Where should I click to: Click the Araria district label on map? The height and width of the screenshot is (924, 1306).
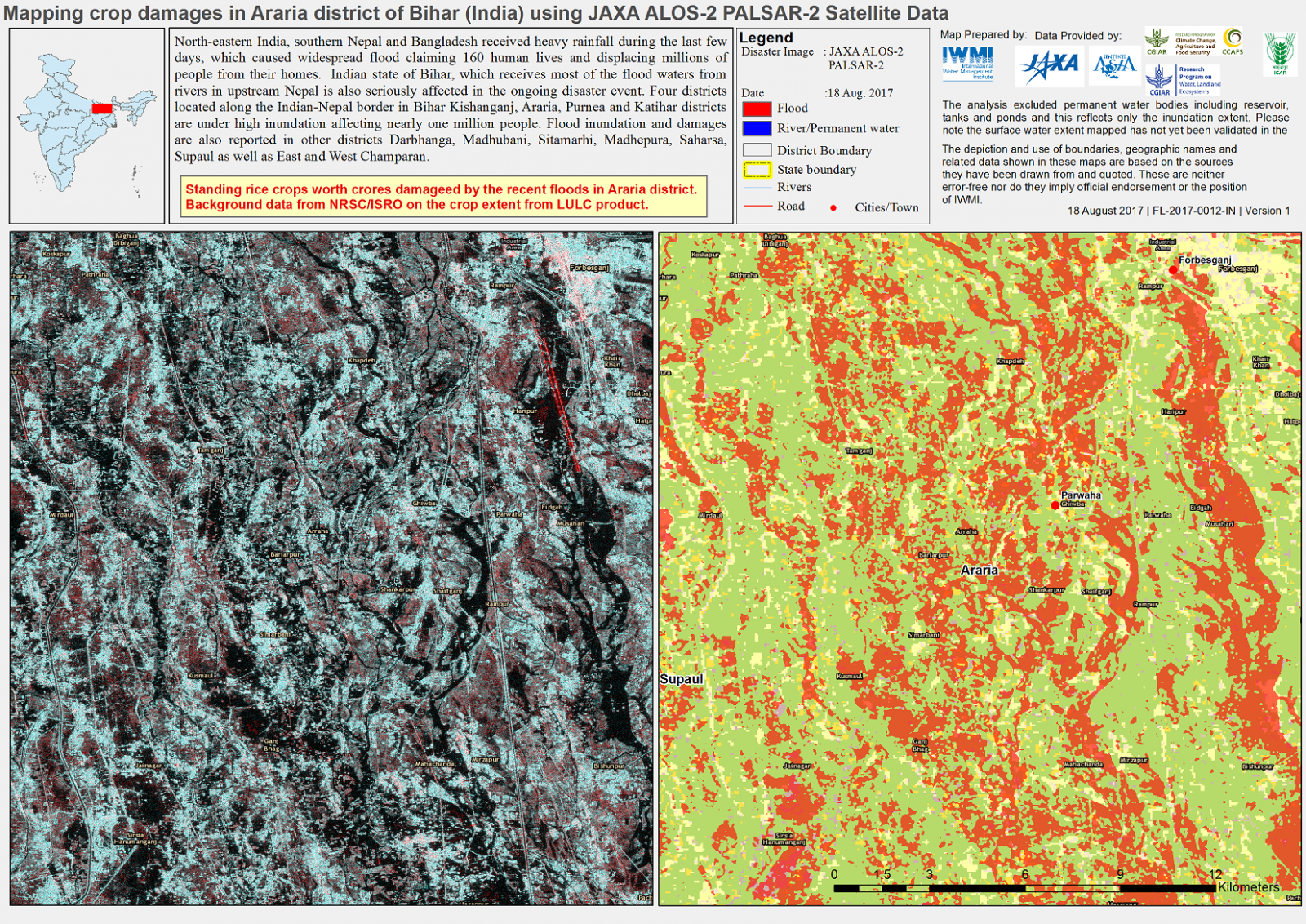pos(979,571)
